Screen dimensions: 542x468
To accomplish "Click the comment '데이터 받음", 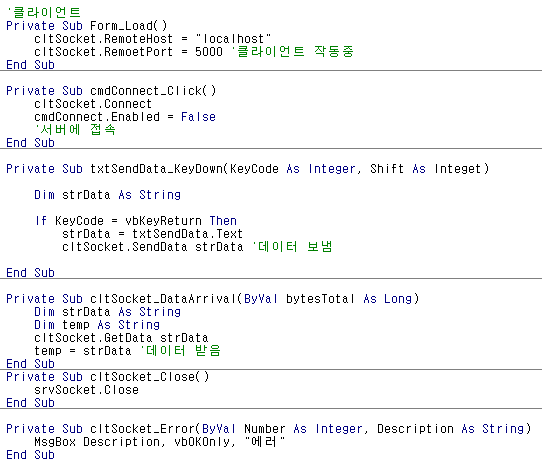I will [x=180, y=351].
